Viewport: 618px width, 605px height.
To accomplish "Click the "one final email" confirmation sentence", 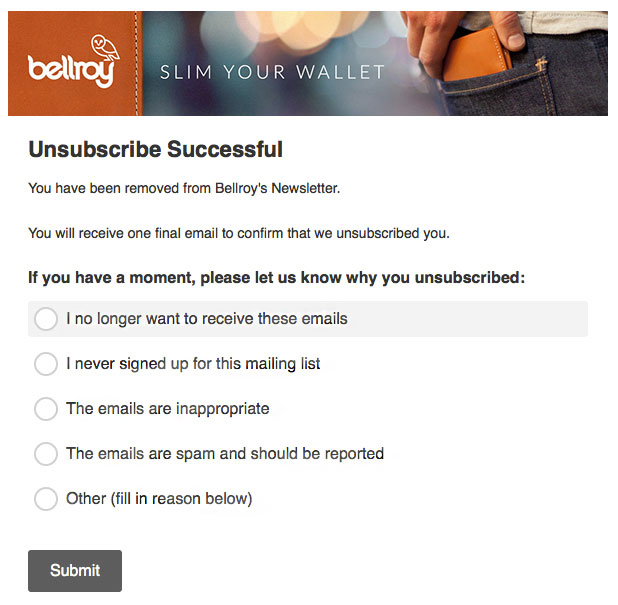I will click(x=239, y=234).
